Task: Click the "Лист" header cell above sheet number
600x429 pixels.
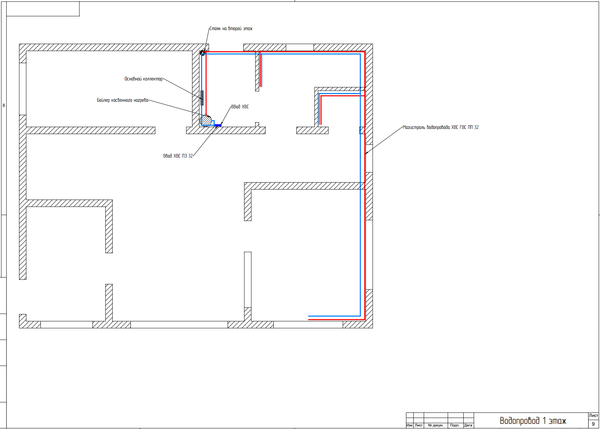Action: click(594, 414)
